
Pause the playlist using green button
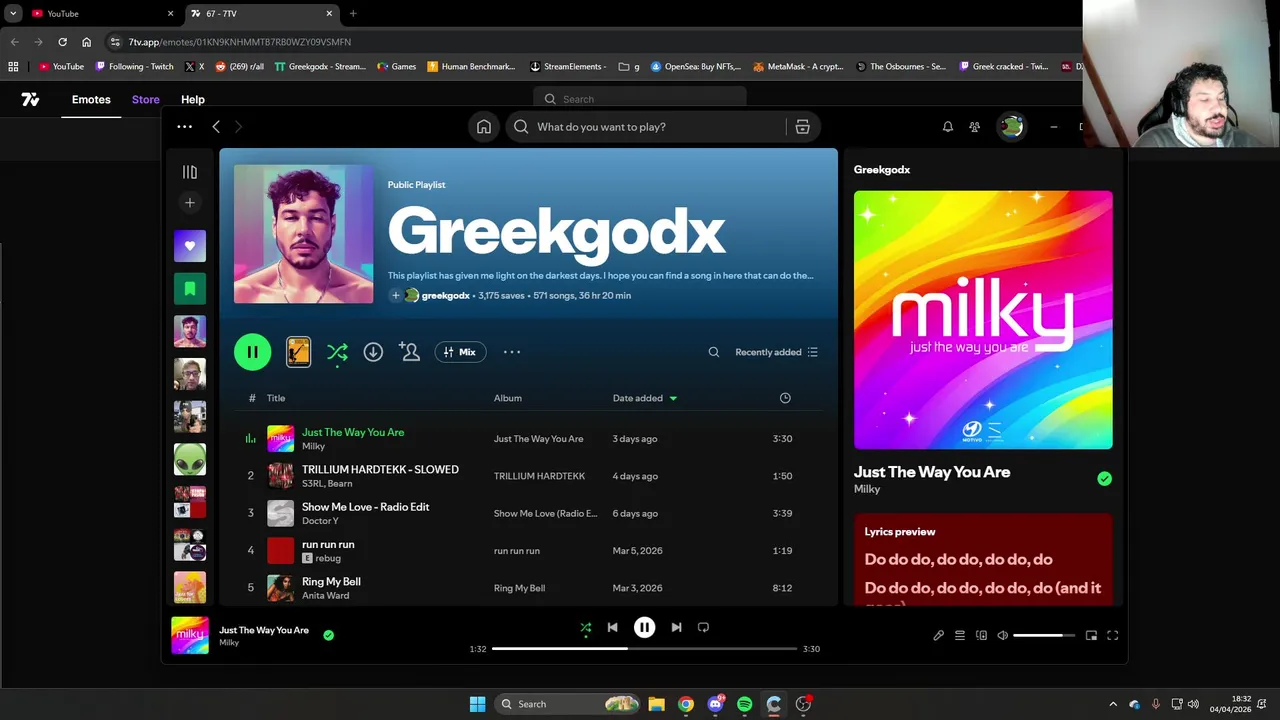[252, 352]
